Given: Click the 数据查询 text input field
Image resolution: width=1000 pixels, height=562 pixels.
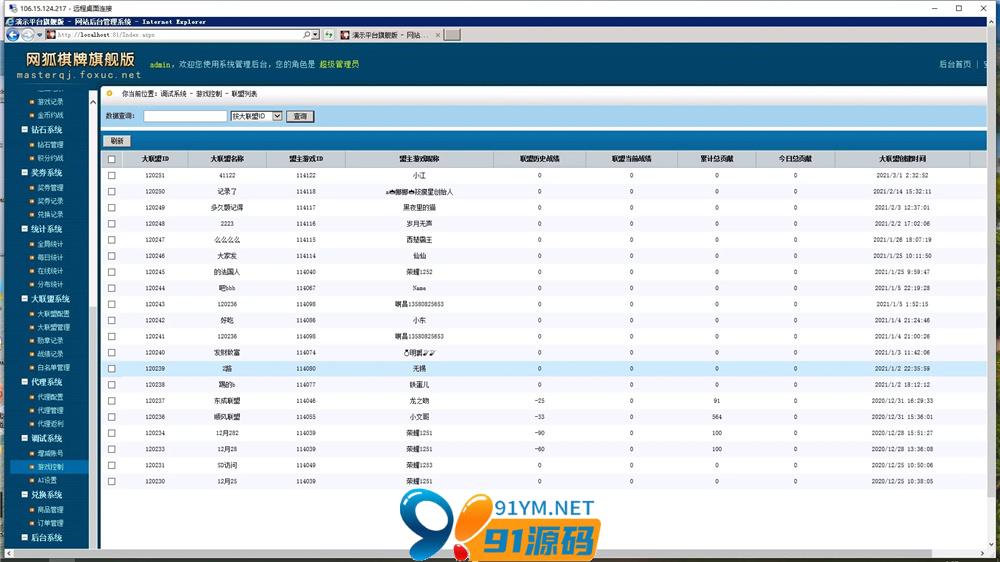Looking at the screenshot, I should [185, 116].
